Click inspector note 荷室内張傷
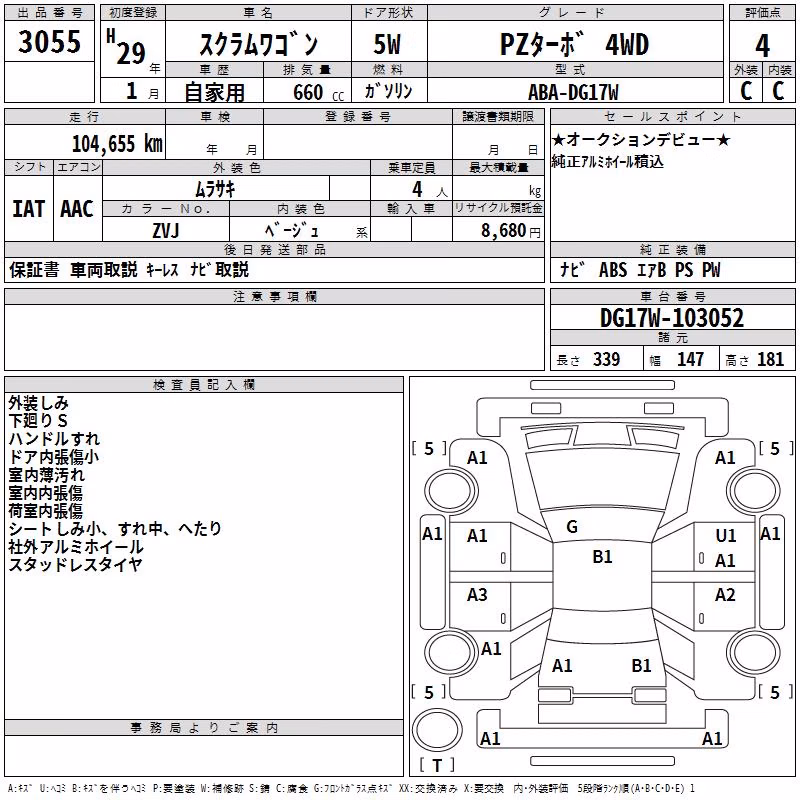The width and height of the screenshot is (800, 800). tap(46, 511)
